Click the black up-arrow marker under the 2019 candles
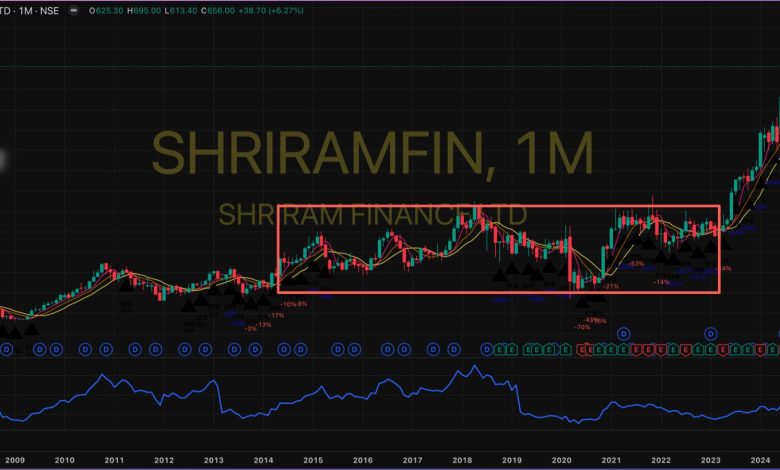 (511, 268)
